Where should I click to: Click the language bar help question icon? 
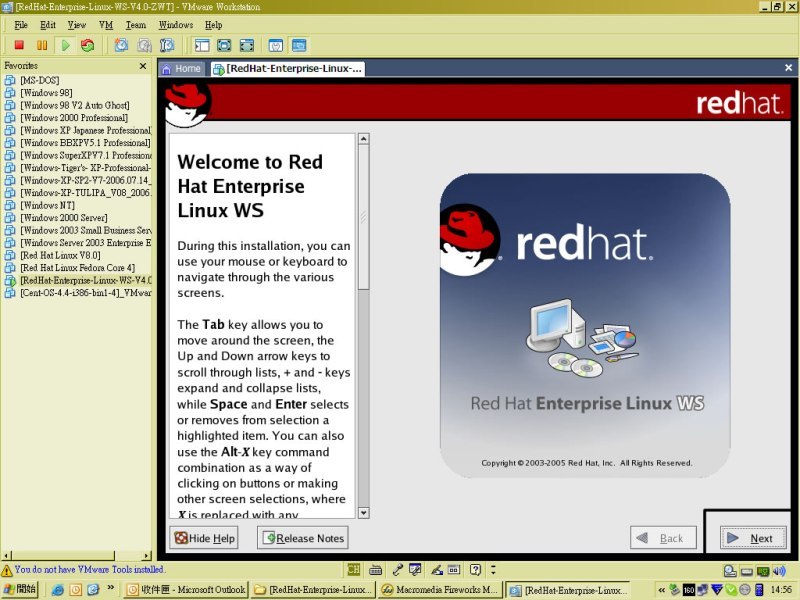pyautogui.click(x=475, y=569)
